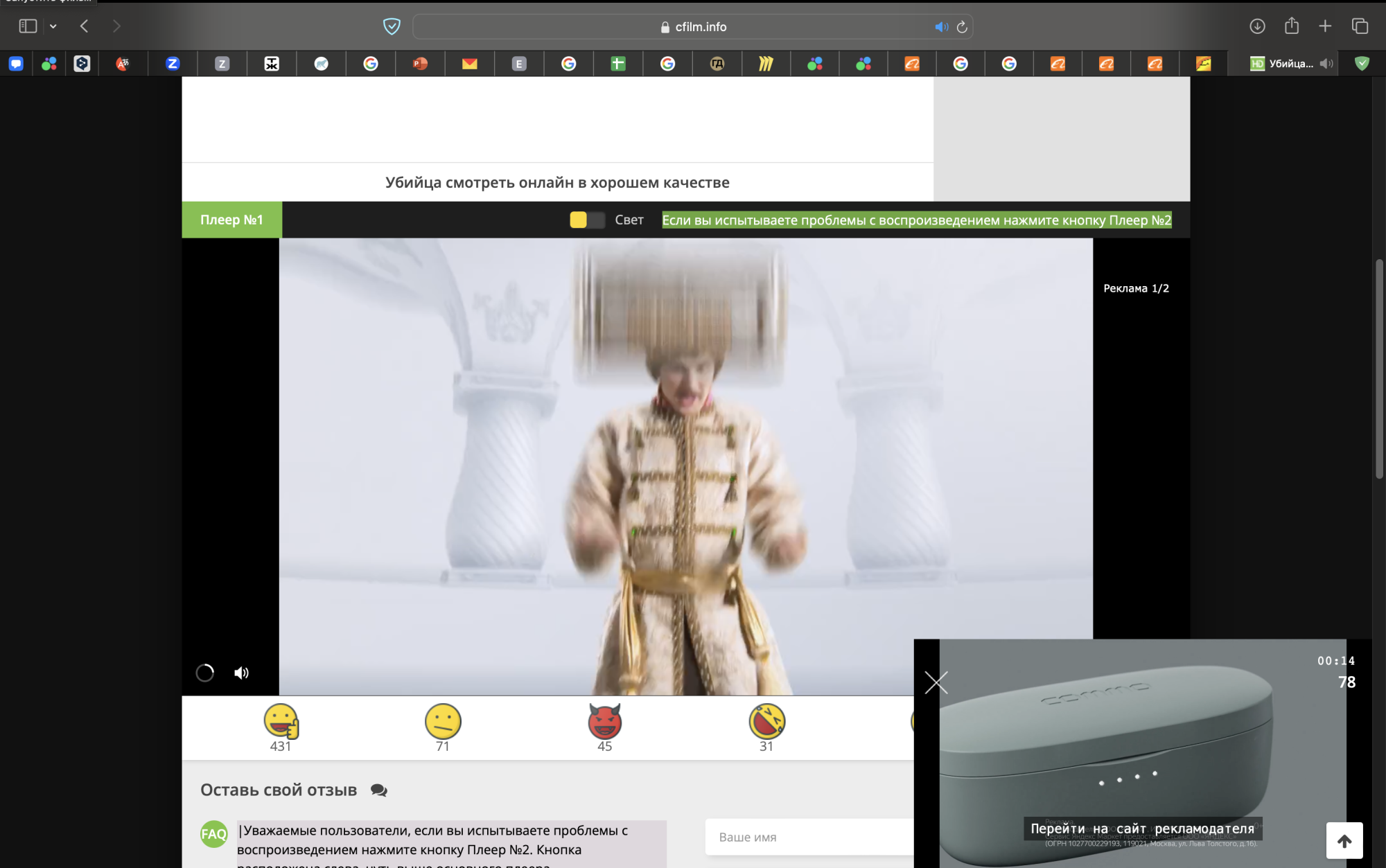The image size is (1386, 868).
Task: Toggle the Свет light switch
Action: point(586,219)
